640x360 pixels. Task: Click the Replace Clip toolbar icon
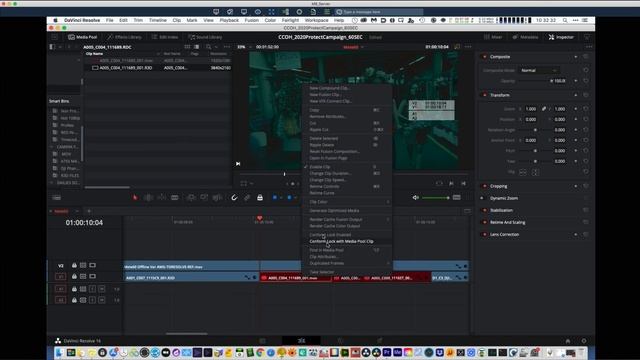217,198
